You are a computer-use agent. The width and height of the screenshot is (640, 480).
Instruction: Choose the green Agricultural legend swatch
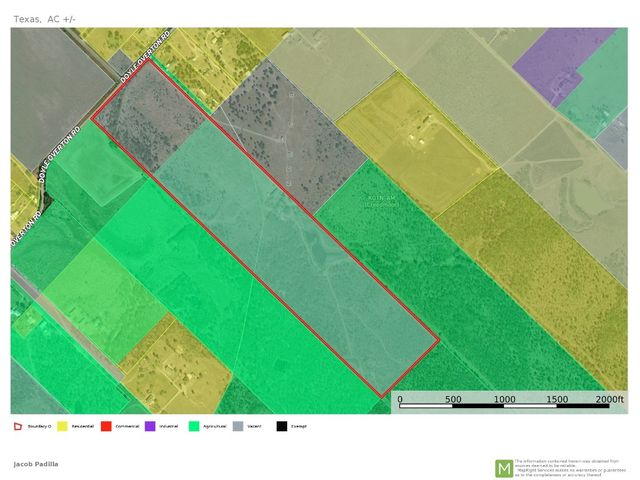(x=193, y=426)
